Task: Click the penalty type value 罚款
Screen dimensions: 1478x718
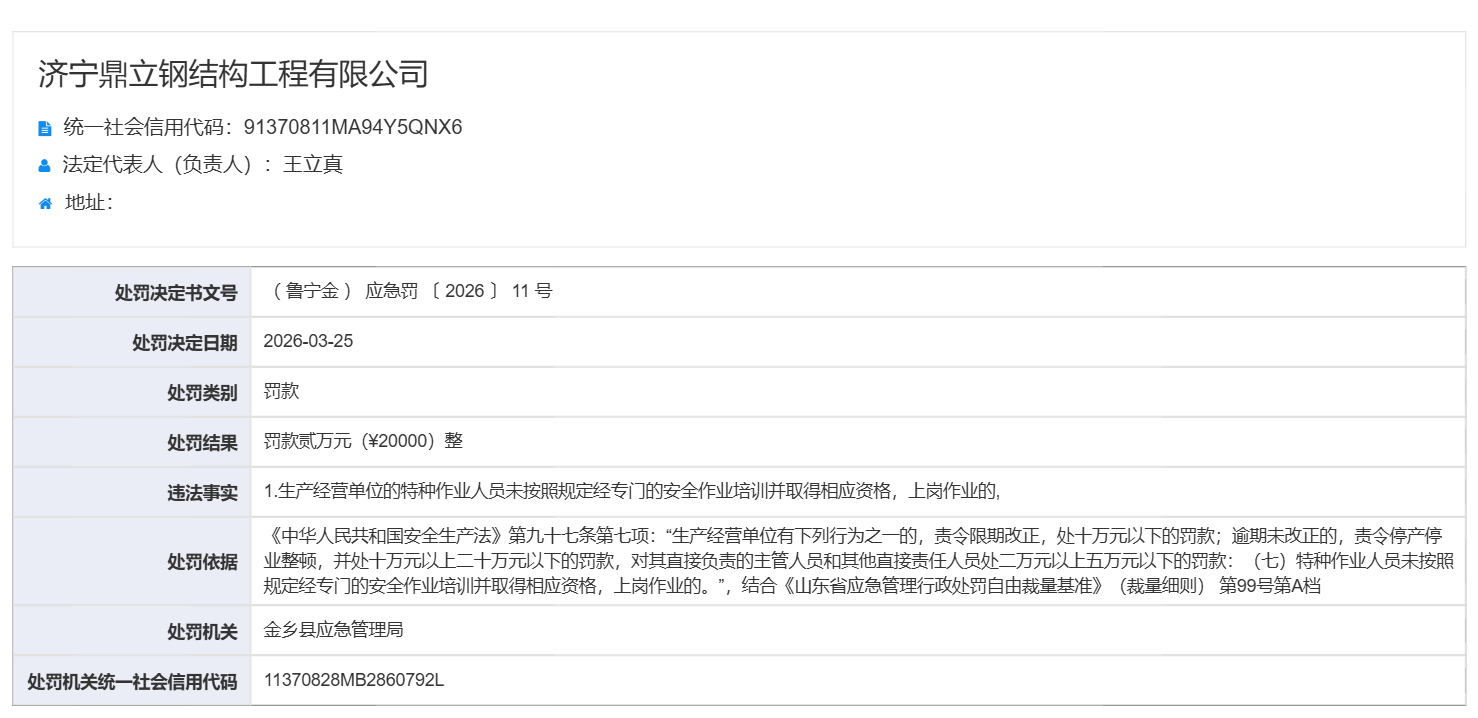Action: click(281, 391)
